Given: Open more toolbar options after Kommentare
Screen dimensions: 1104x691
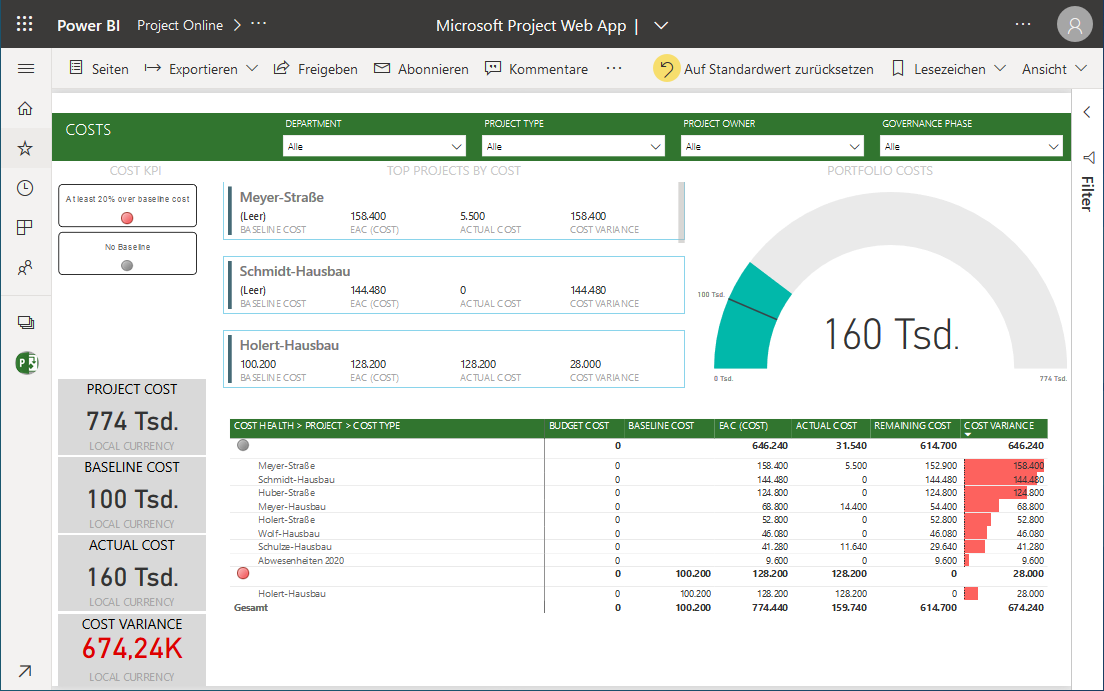Looking at the screenshot, I should click(614, 68).
